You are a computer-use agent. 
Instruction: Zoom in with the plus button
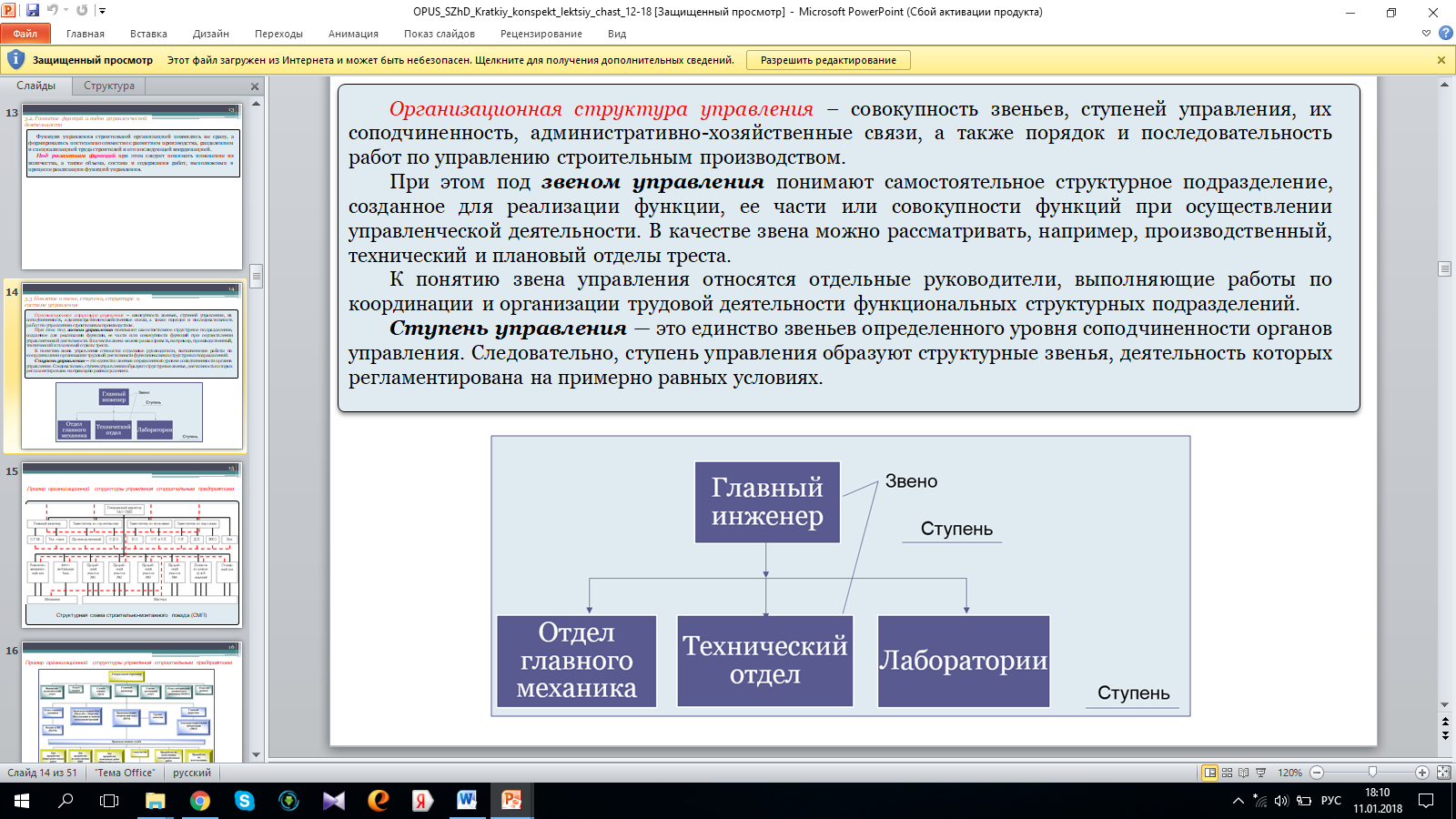click(x=1421, y=773)
